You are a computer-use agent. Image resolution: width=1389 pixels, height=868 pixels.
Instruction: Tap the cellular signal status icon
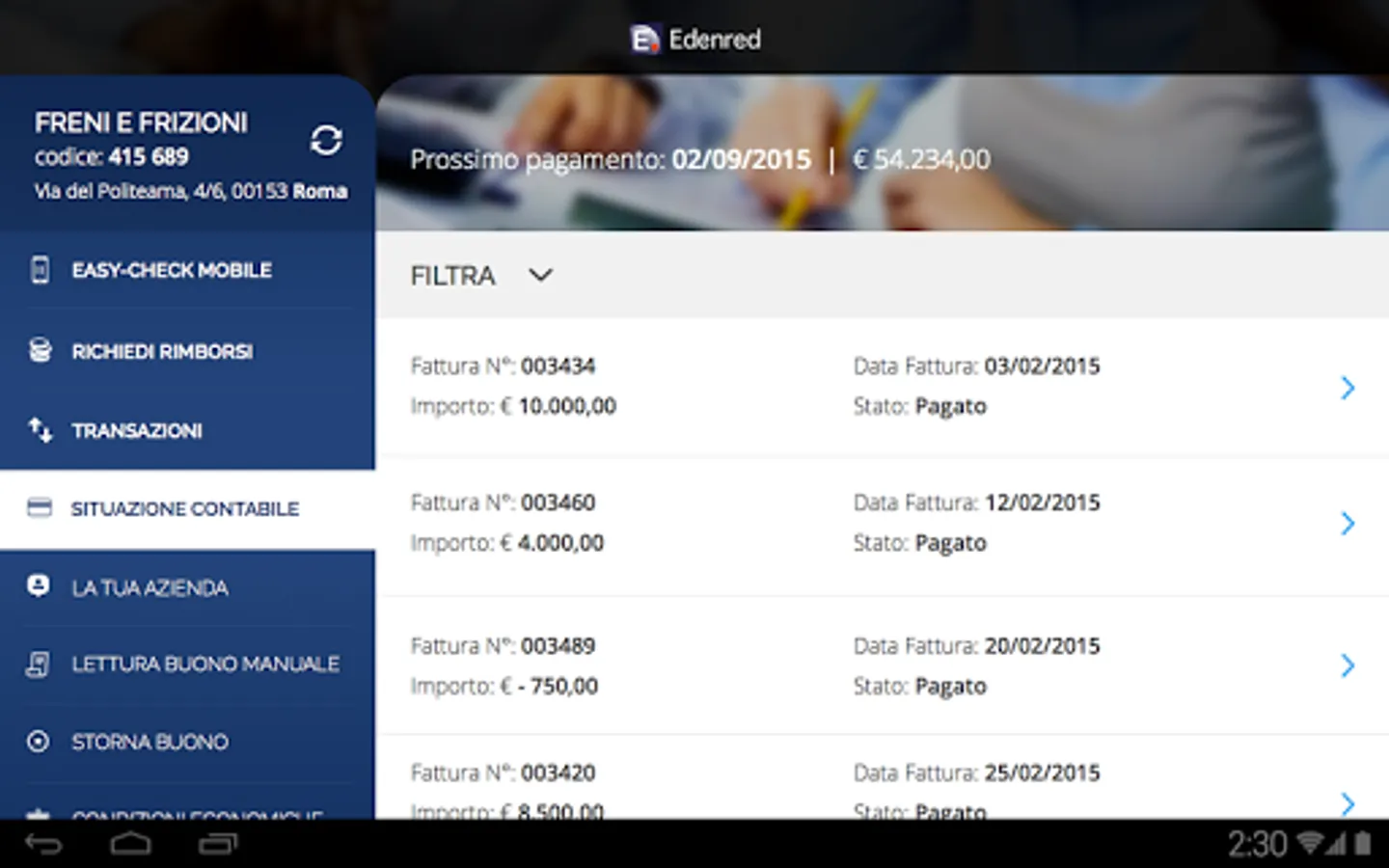tap(1336, 844)
